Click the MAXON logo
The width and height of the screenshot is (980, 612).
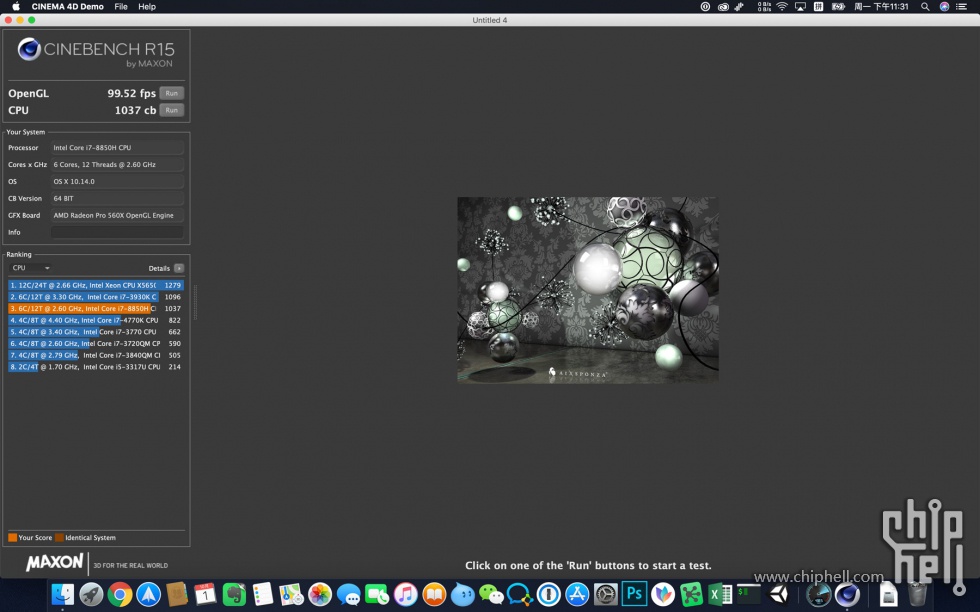click(x=54, y=563)
